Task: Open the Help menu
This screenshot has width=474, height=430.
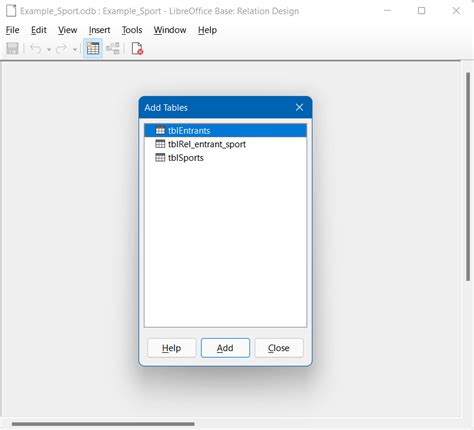Action: (207, 30)
